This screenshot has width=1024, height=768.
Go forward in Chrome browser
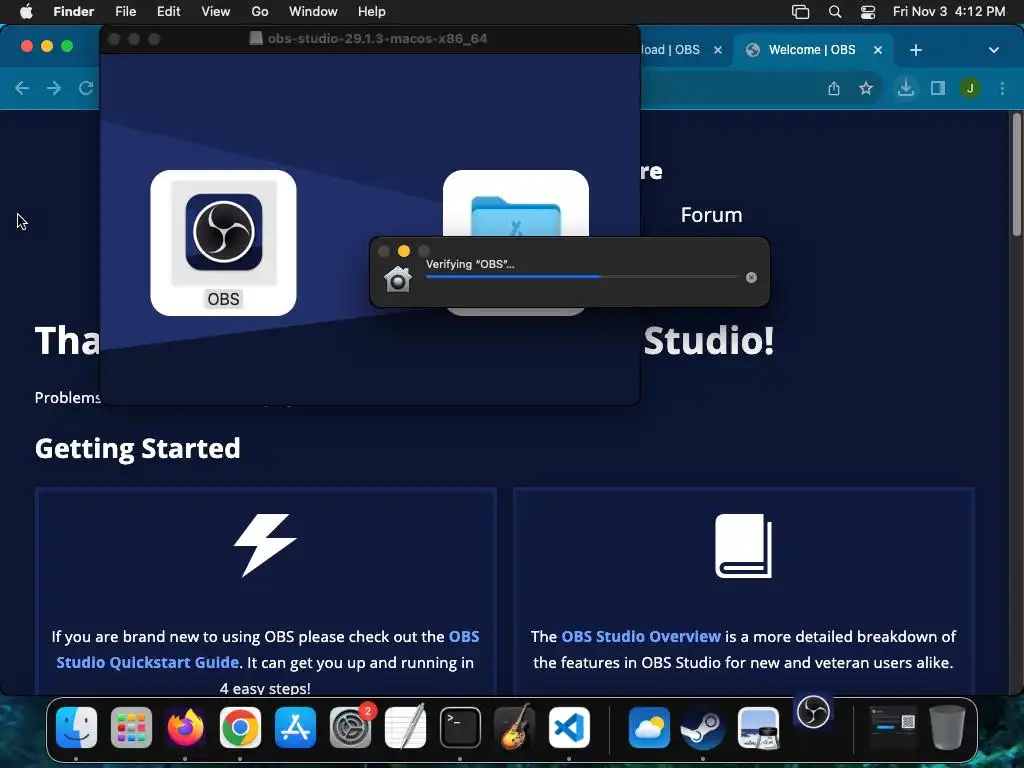[54, 88]
